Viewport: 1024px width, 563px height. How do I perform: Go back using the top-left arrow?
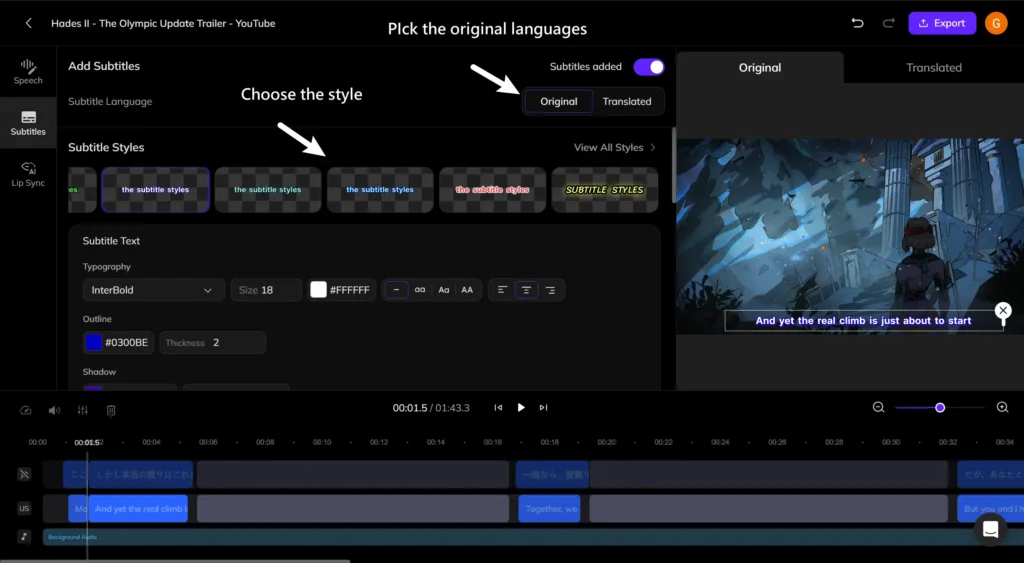click(x=28, y=24)
